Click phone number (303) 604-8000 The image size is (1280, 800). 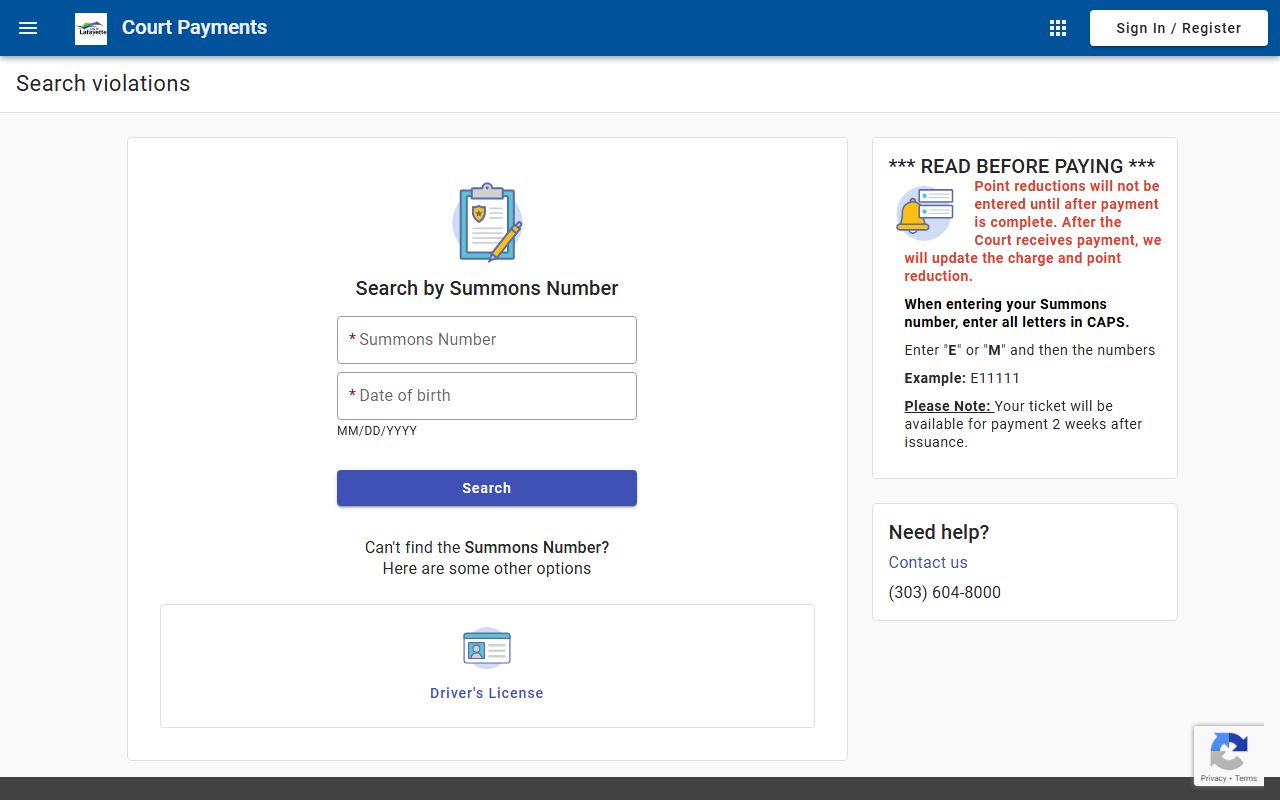[x=944, y=592]
